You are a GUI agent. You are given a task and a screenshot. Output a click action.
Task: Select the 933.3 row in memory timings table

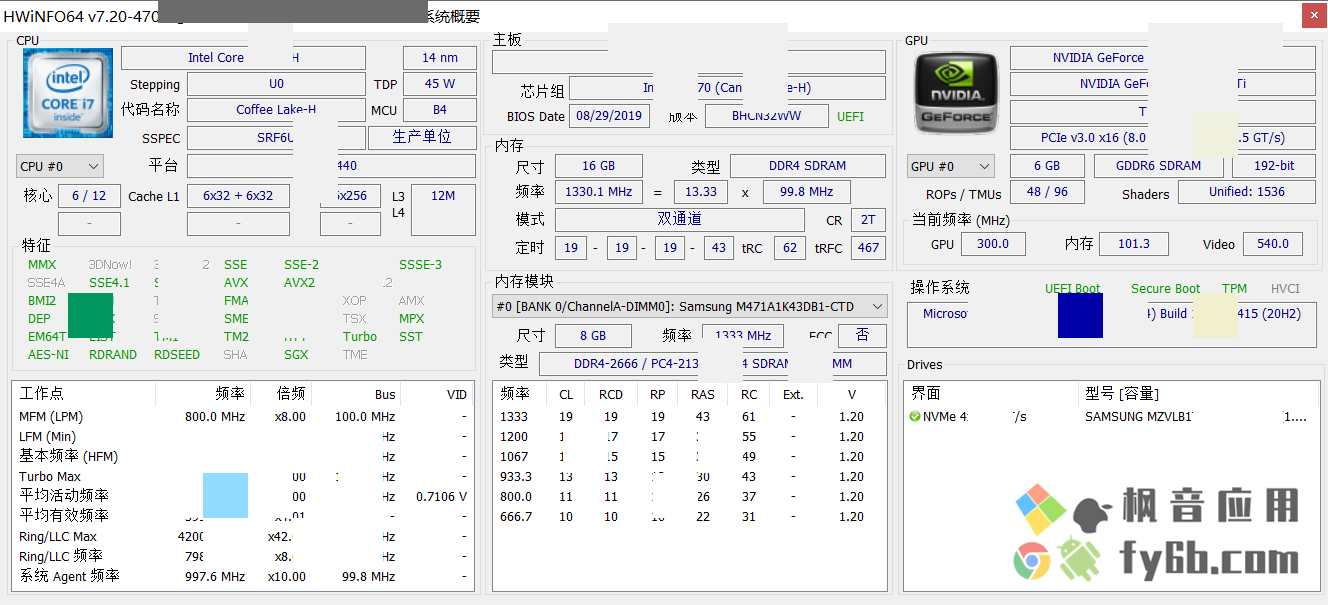[690, 477]
